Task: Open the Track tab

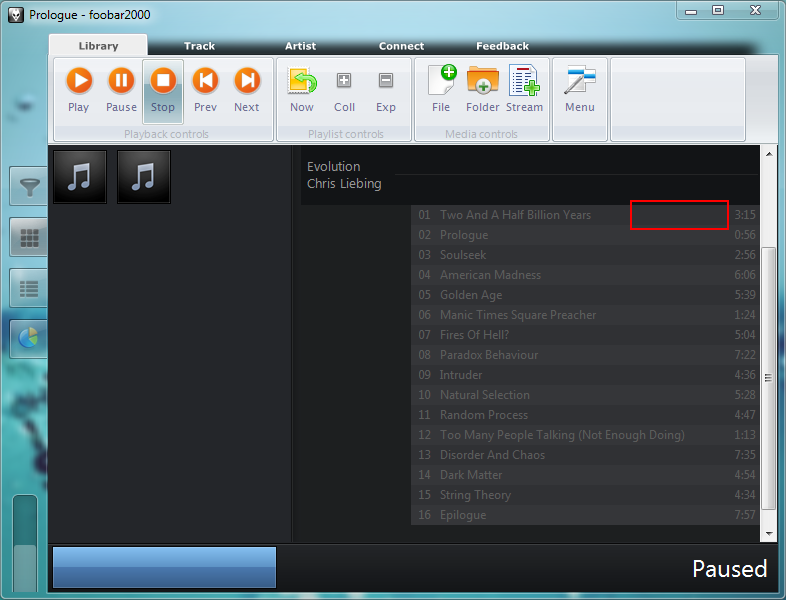Action: click(199, 46)
